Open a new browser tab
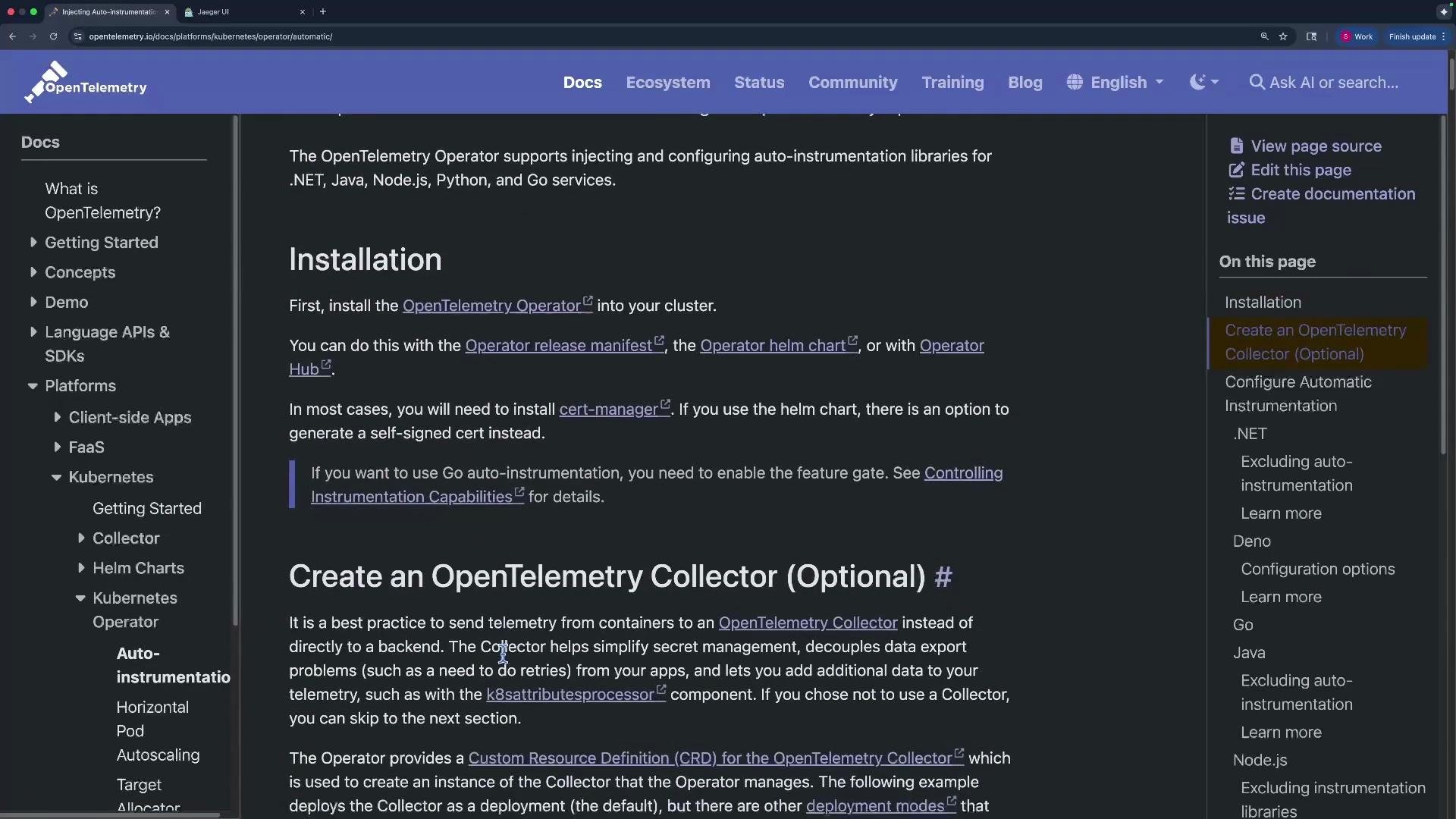 pos(323,11)
